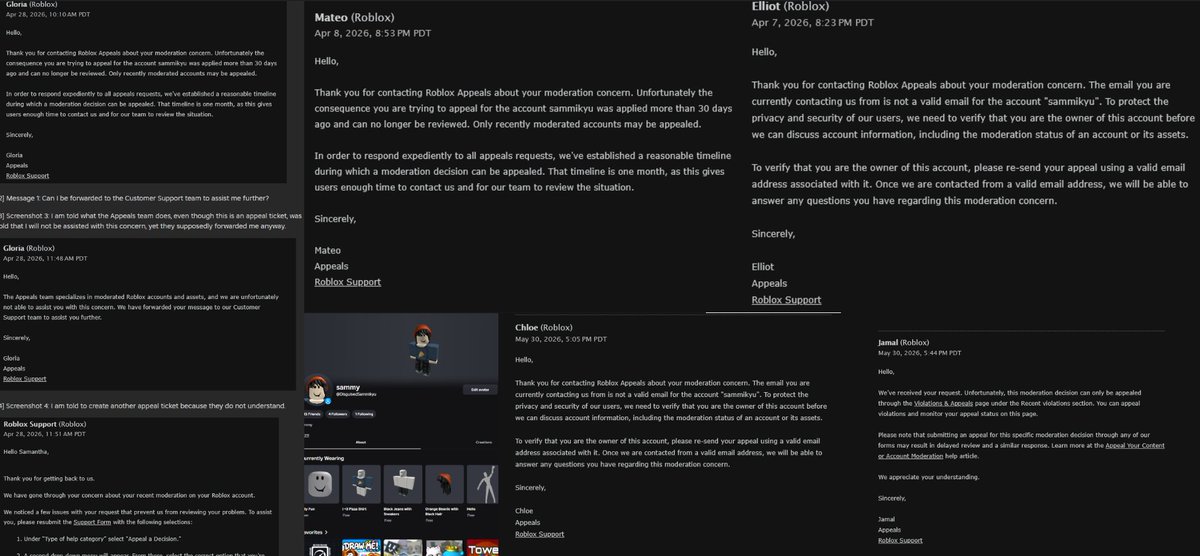This screenshot has height=556, width=1200.
Task: Click the 'Hello Samantha,' greeting line
Action: tap(26, 453)
